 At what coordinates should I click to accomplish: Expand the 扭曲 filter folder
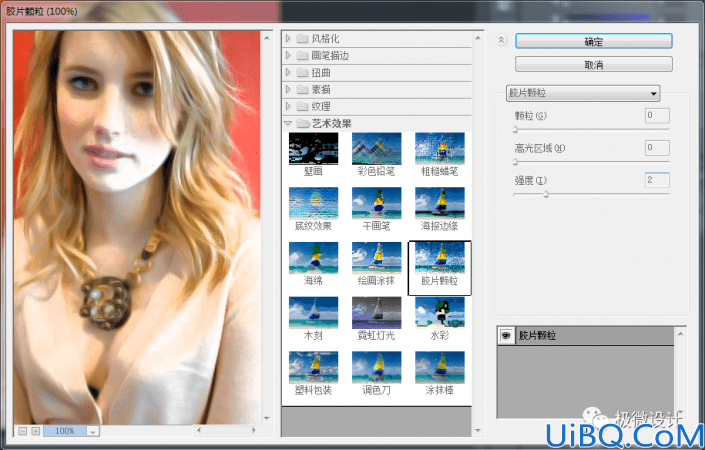(x=288, y=72)
